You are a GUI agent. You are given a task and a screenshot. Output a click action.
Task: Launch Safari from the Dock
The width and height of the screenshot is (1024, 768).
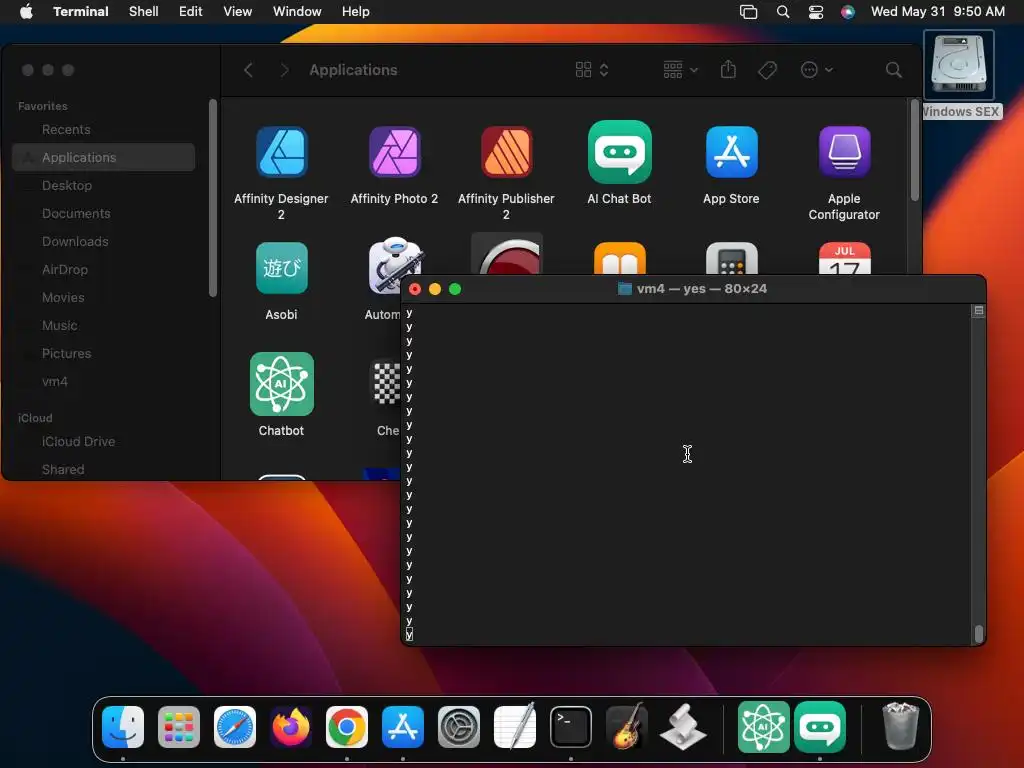click(x=235, y=727)
